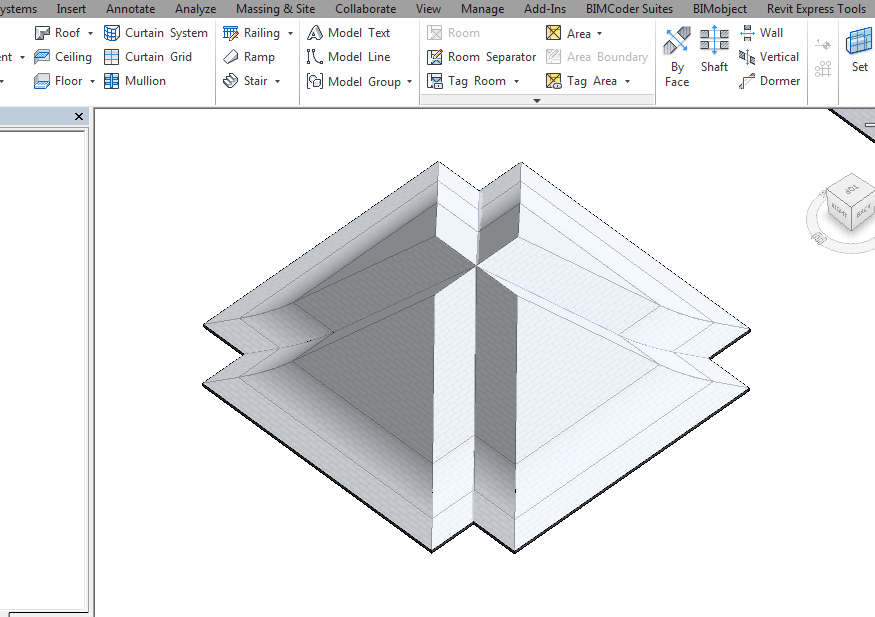Select the Curtain System tool
The width and height of the screenshot is (875, 617).
[156, 33]
